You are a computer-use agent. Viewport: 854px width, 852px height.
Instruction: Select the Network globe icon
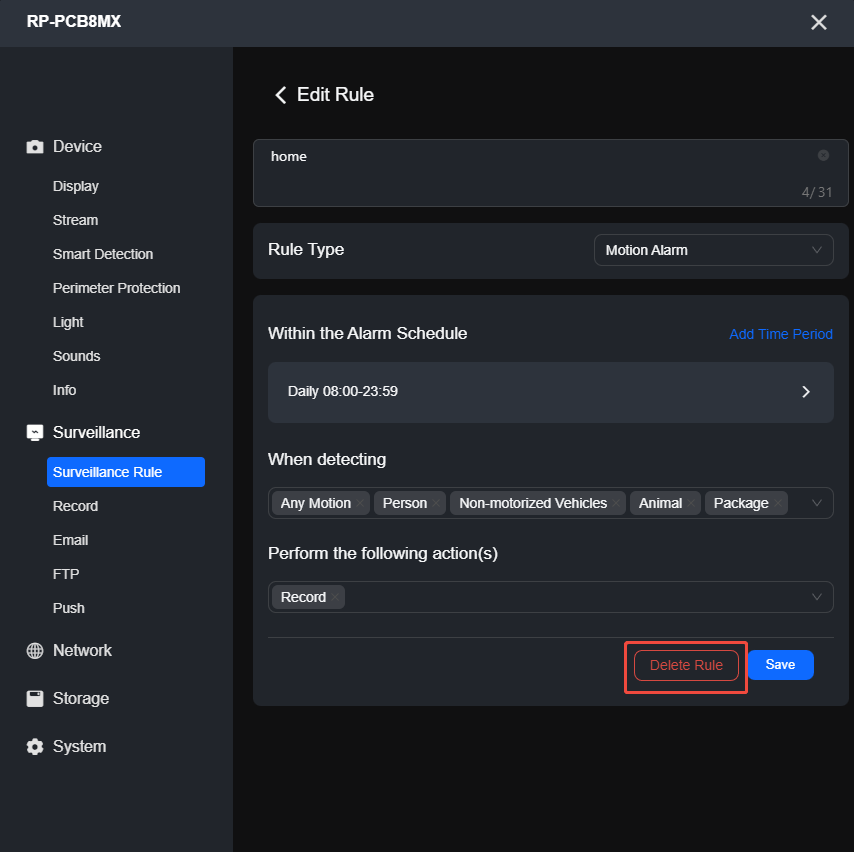click(34, 650)
